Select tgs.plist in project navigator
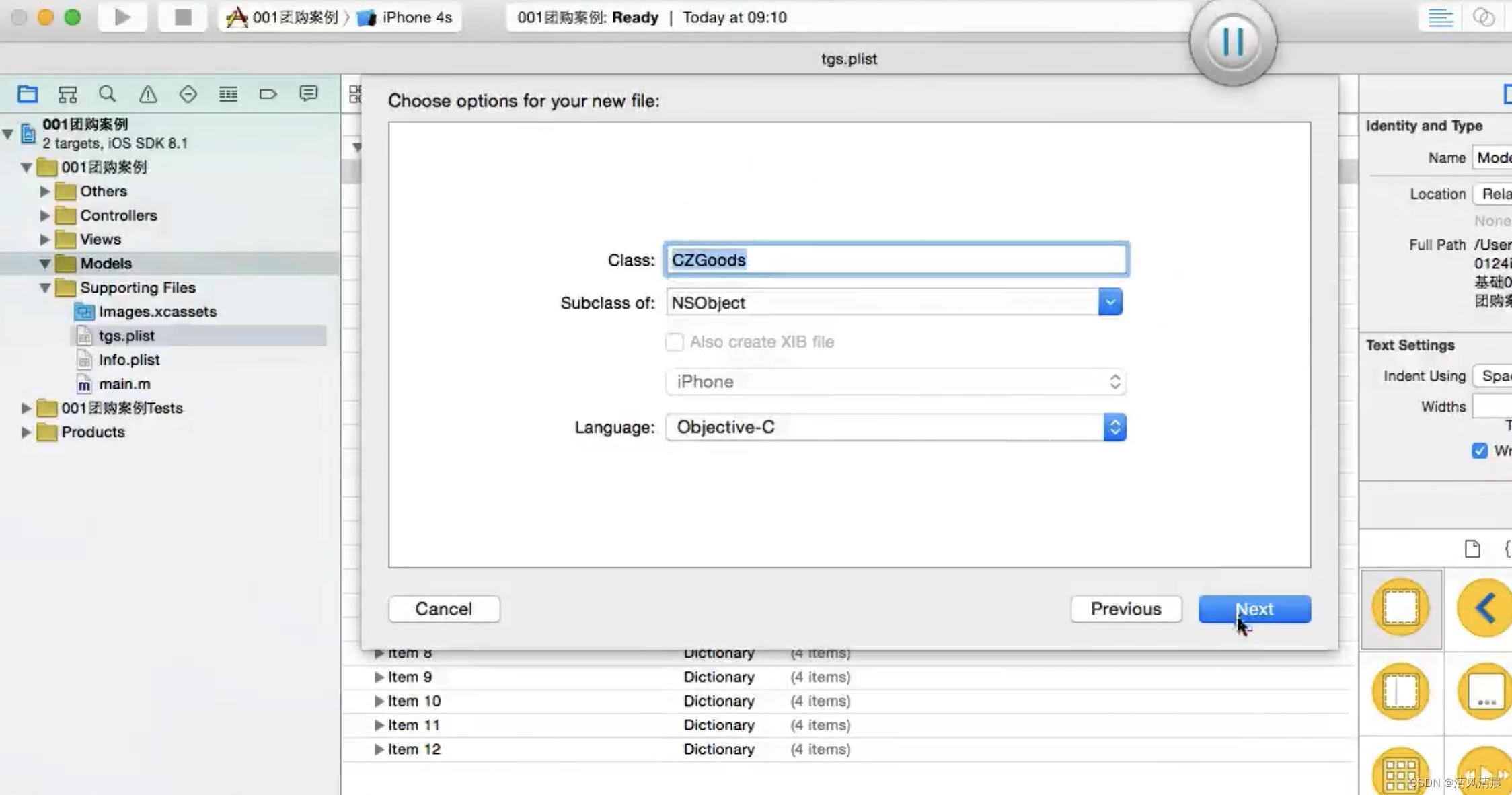This screenshot has width=1512, height=795. 126,336
